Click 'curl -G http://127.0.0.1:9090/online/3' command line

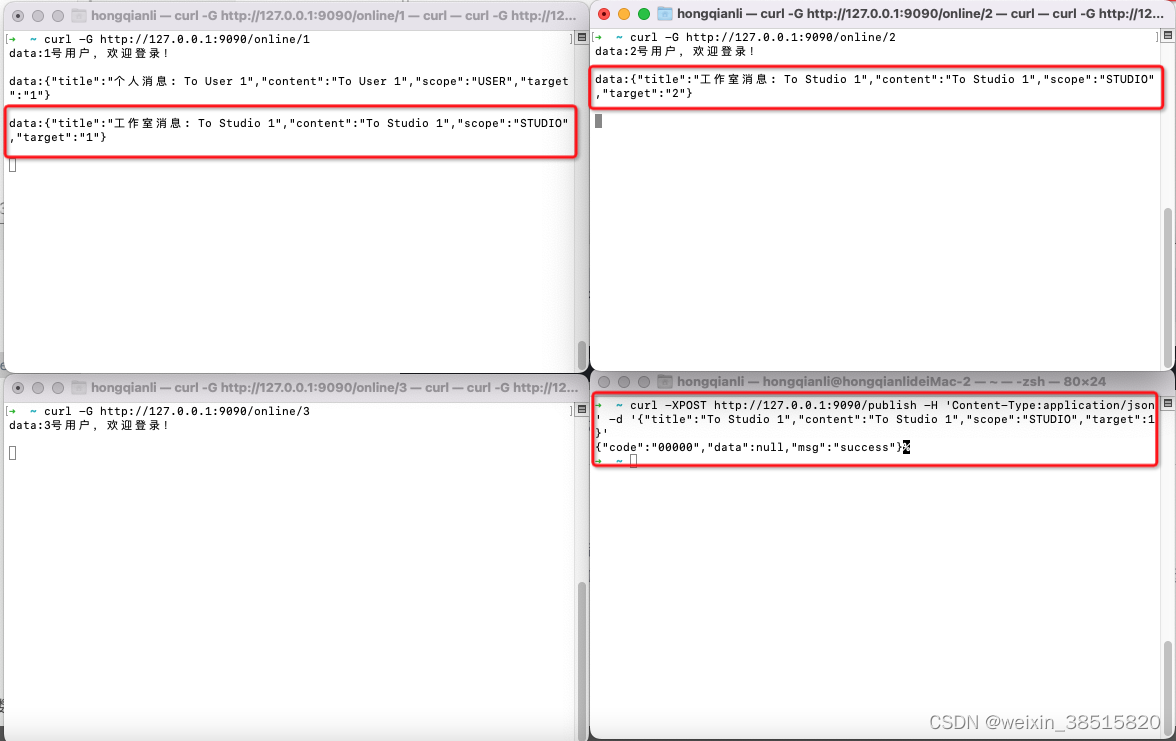[176, 411]
